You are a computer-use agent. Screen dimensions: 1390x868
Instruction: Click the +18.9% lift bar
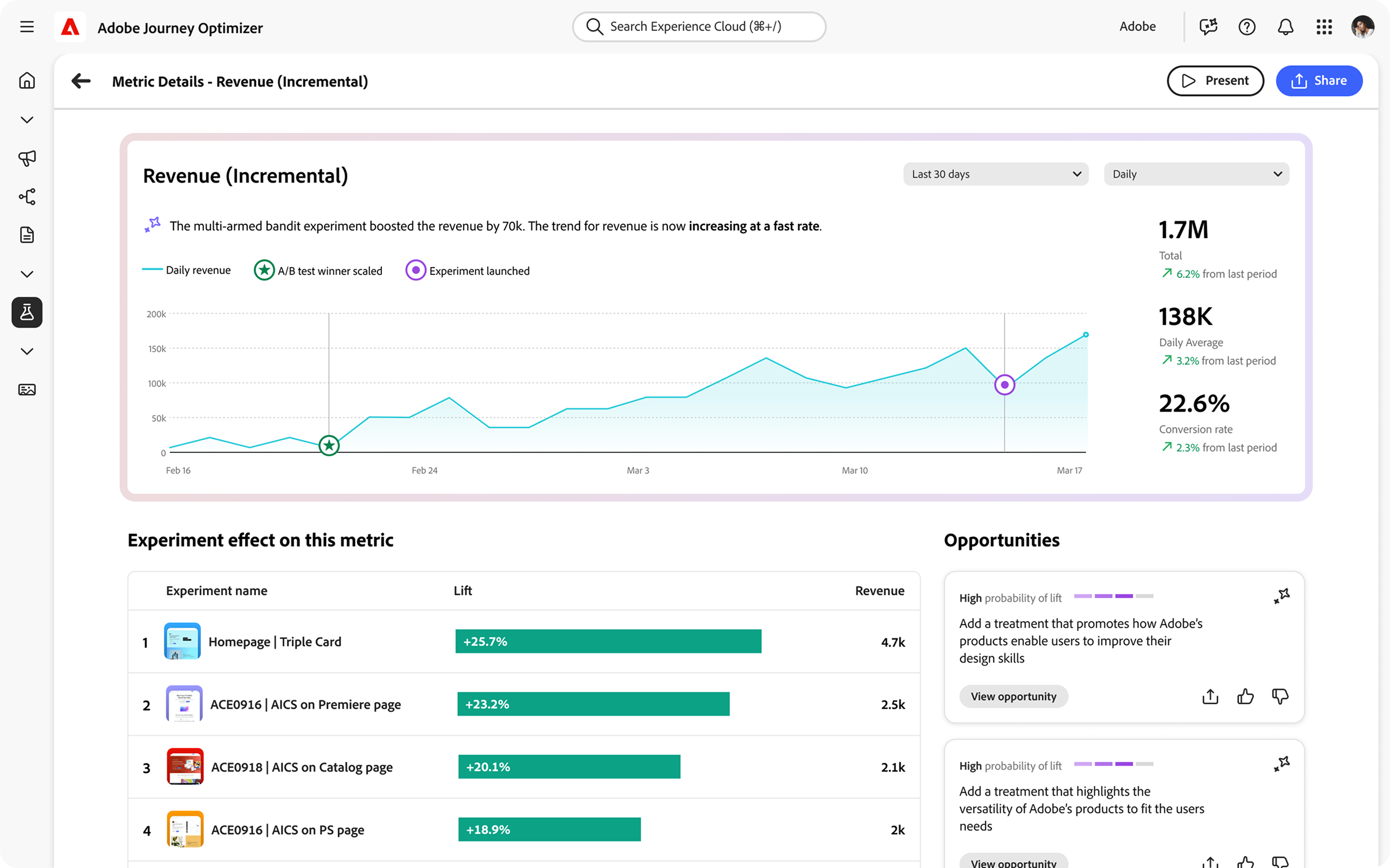click(x=549, y=829)
